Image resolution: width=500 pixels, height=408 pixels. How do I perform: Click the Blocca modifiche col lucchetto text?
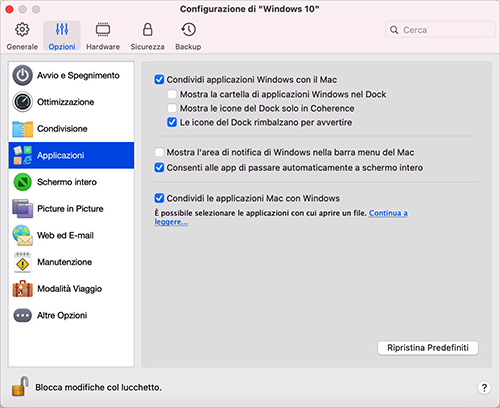[98, 387]
